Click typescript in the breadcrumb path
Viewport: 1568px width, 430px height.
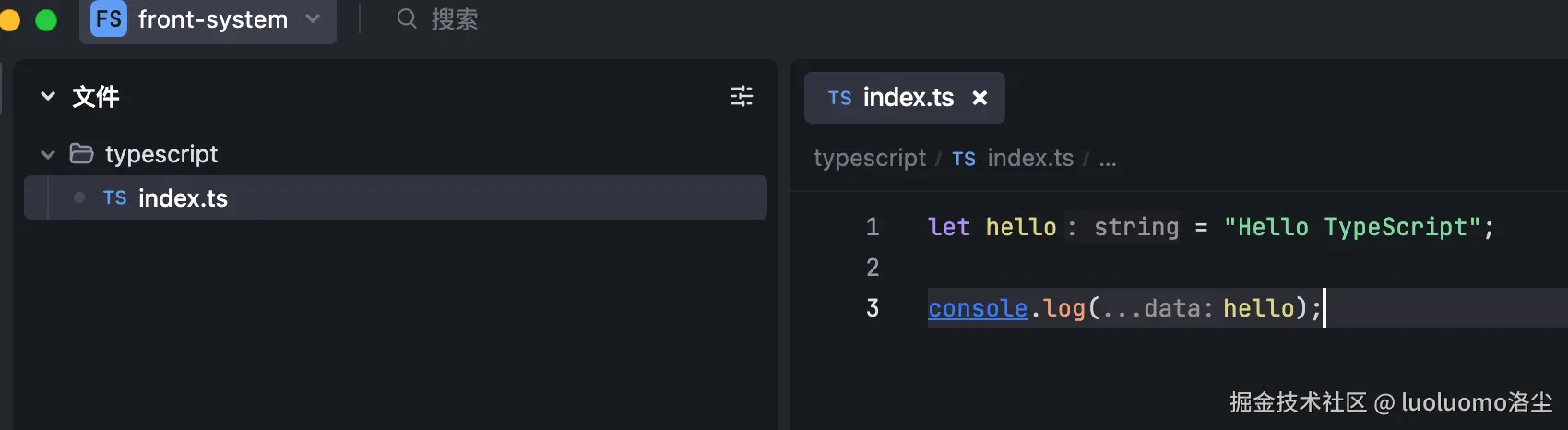pyautogui.click(x=869, y=159)
